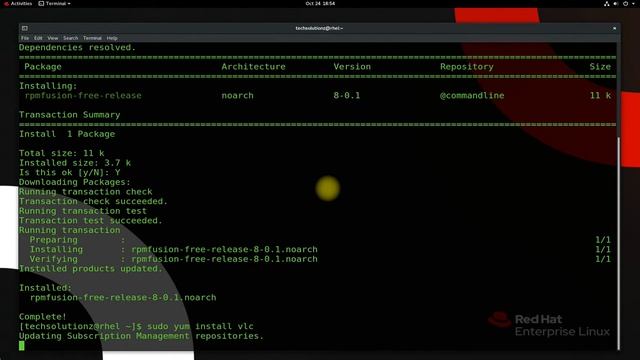The width and height of the screenshot is (640, 360).
Task: Click the volume icon in top bar
Action: [x=616, y=4]
